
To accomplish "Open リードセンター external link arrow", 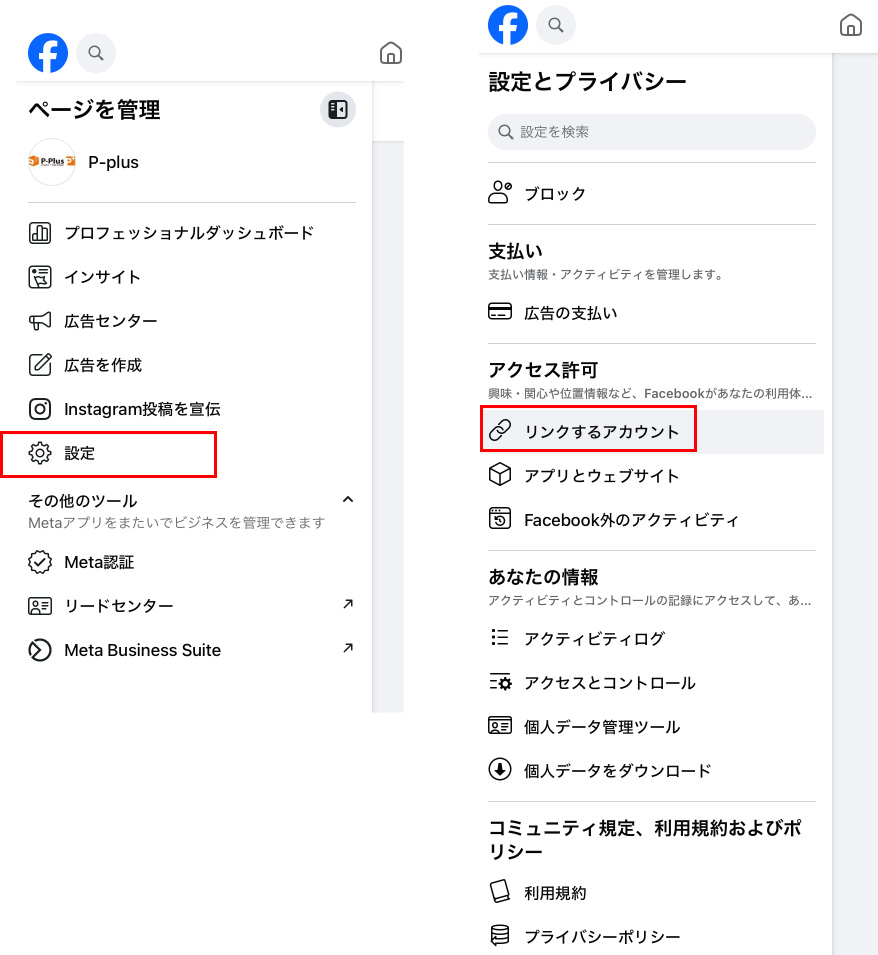I will click(347, 604).
